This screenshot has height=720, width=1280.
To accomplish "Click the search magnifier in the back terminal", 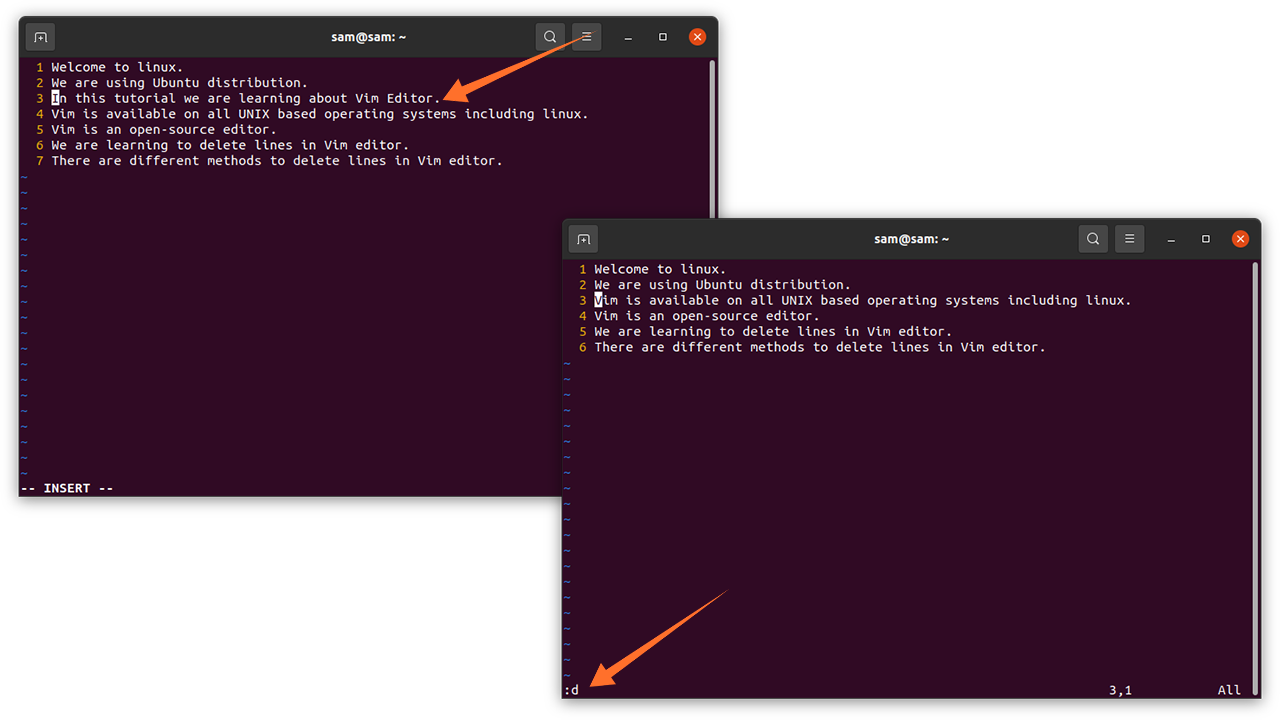I will [1093, 239].
